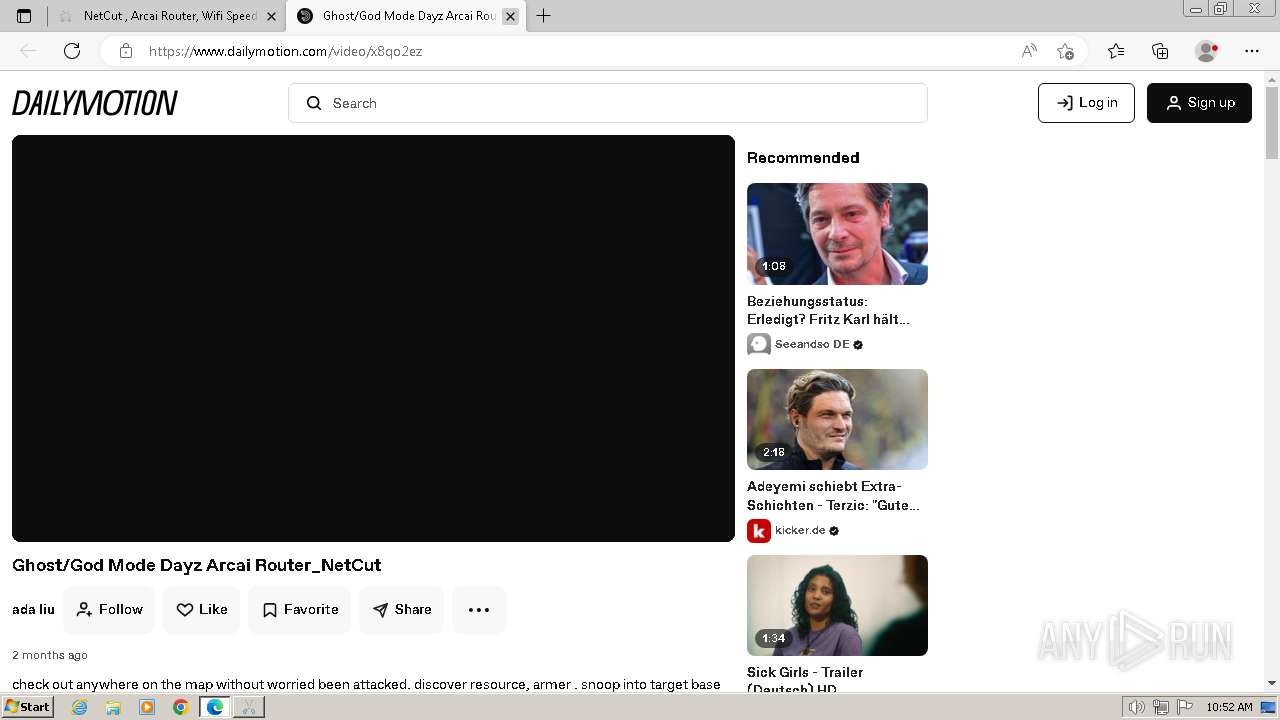
Task: Open the ada liu channel link
Action: coord(33,609)
